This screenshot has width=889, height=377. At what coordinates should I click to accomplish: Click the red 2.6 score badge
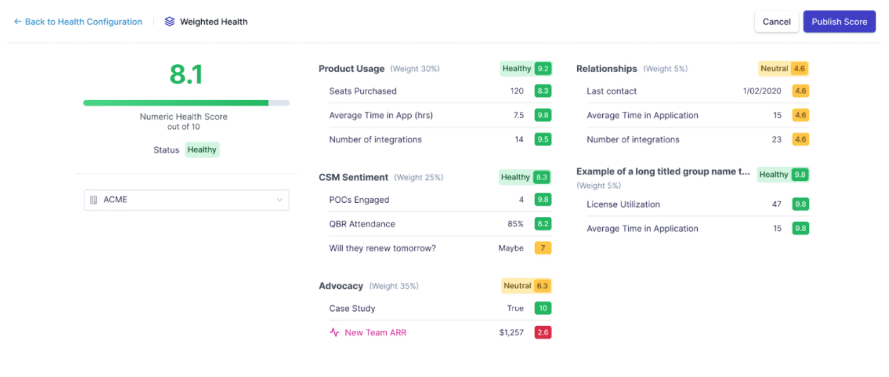[543, 333]
